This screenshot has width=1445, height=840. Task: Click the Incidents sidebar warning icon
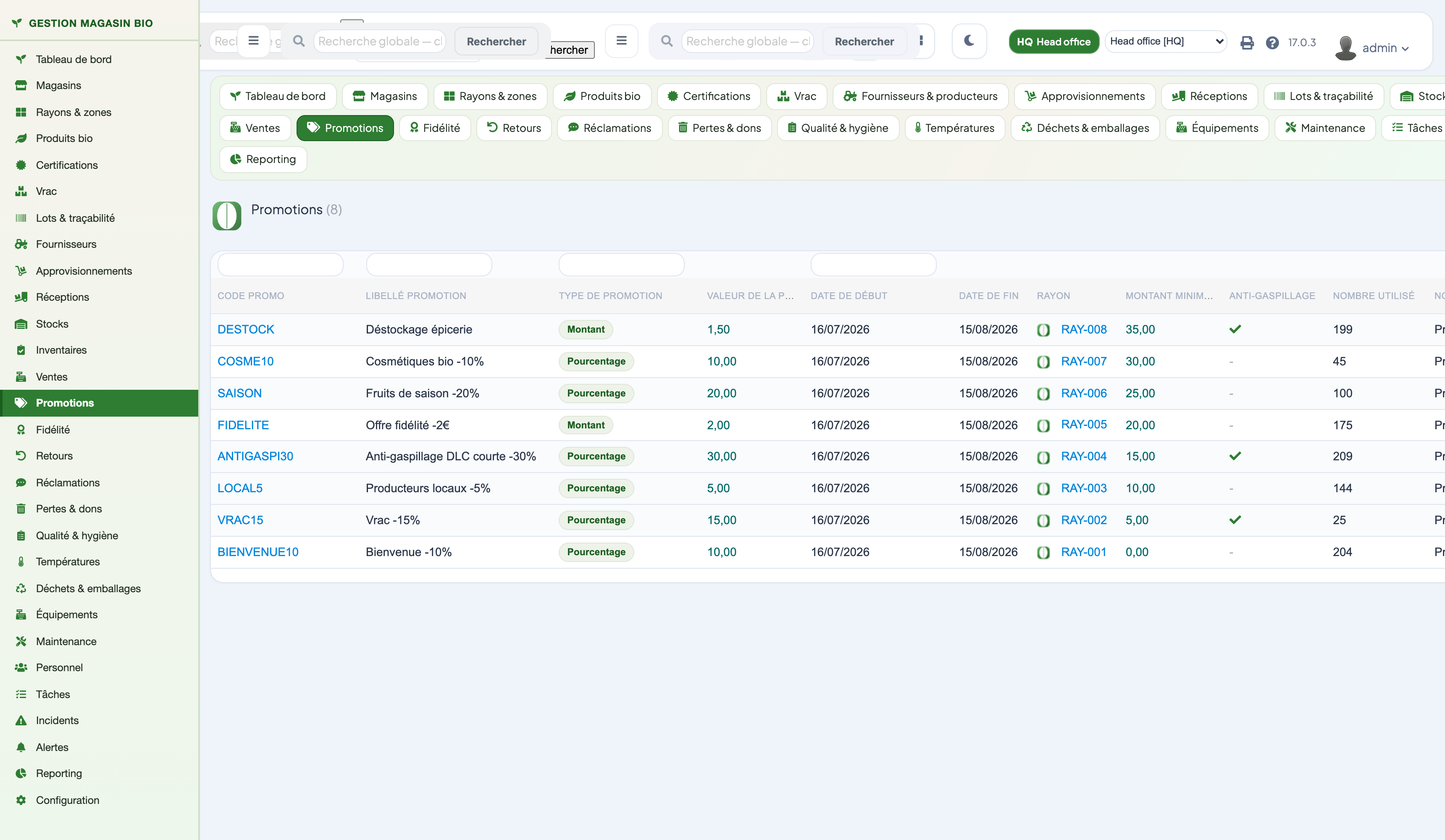pyautogui.click(x=21, y=720)
